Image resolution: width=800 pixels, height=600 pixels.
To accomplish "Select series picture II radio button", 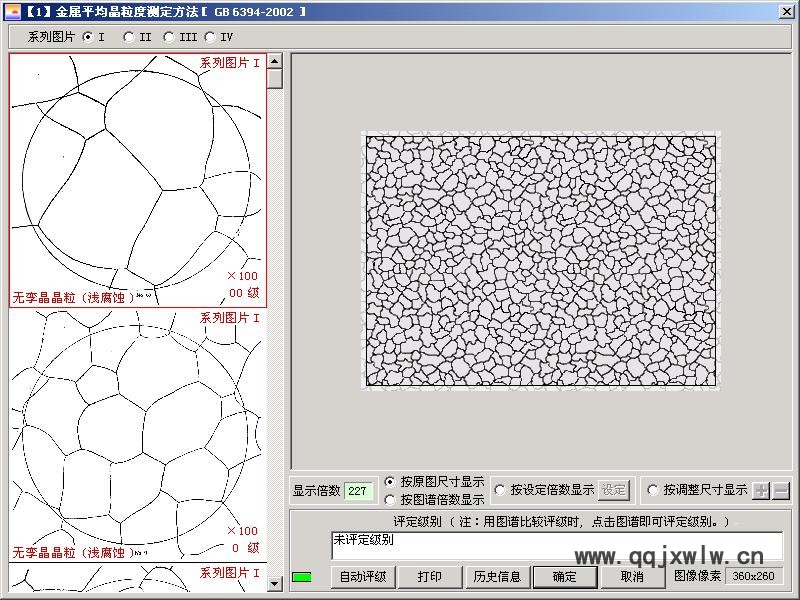I will click(x=129, y=37).
